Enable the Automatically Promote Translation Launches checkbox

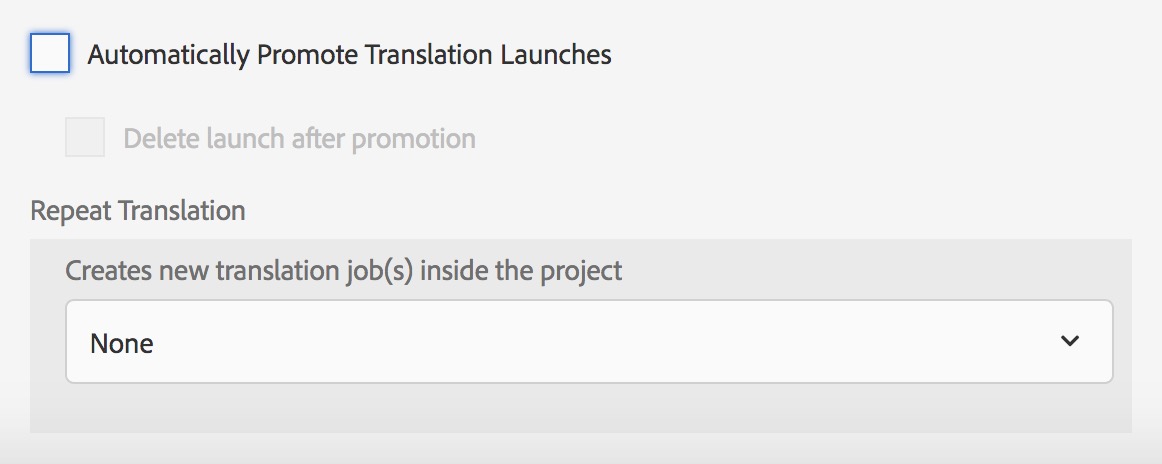point(50,53)
